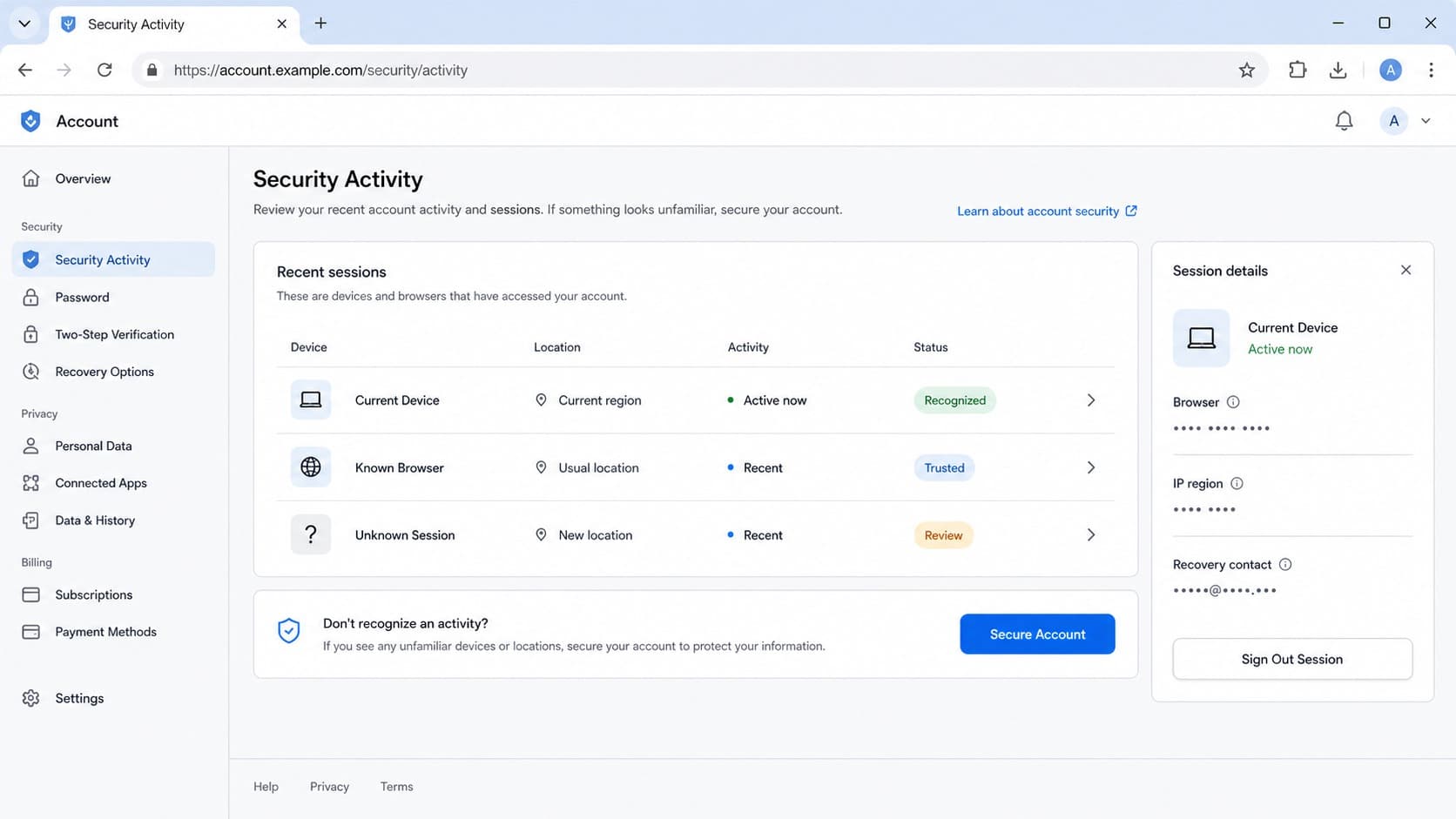Open the Learn about account security link
The width and height of the screenshot is (1456, 819).
coord(1047,211)
